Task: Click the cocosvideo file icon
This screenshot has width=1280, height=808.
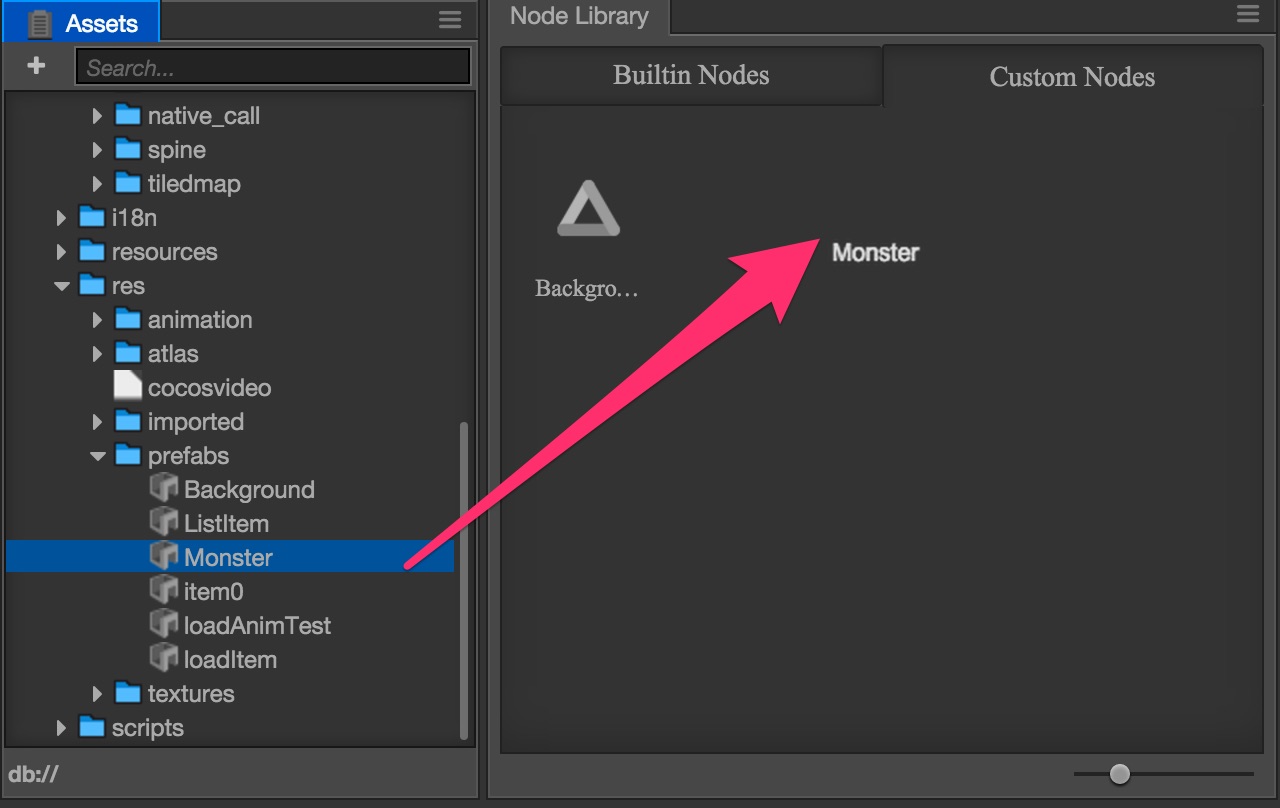Action: pyautogui.click(x=128, y=387)
